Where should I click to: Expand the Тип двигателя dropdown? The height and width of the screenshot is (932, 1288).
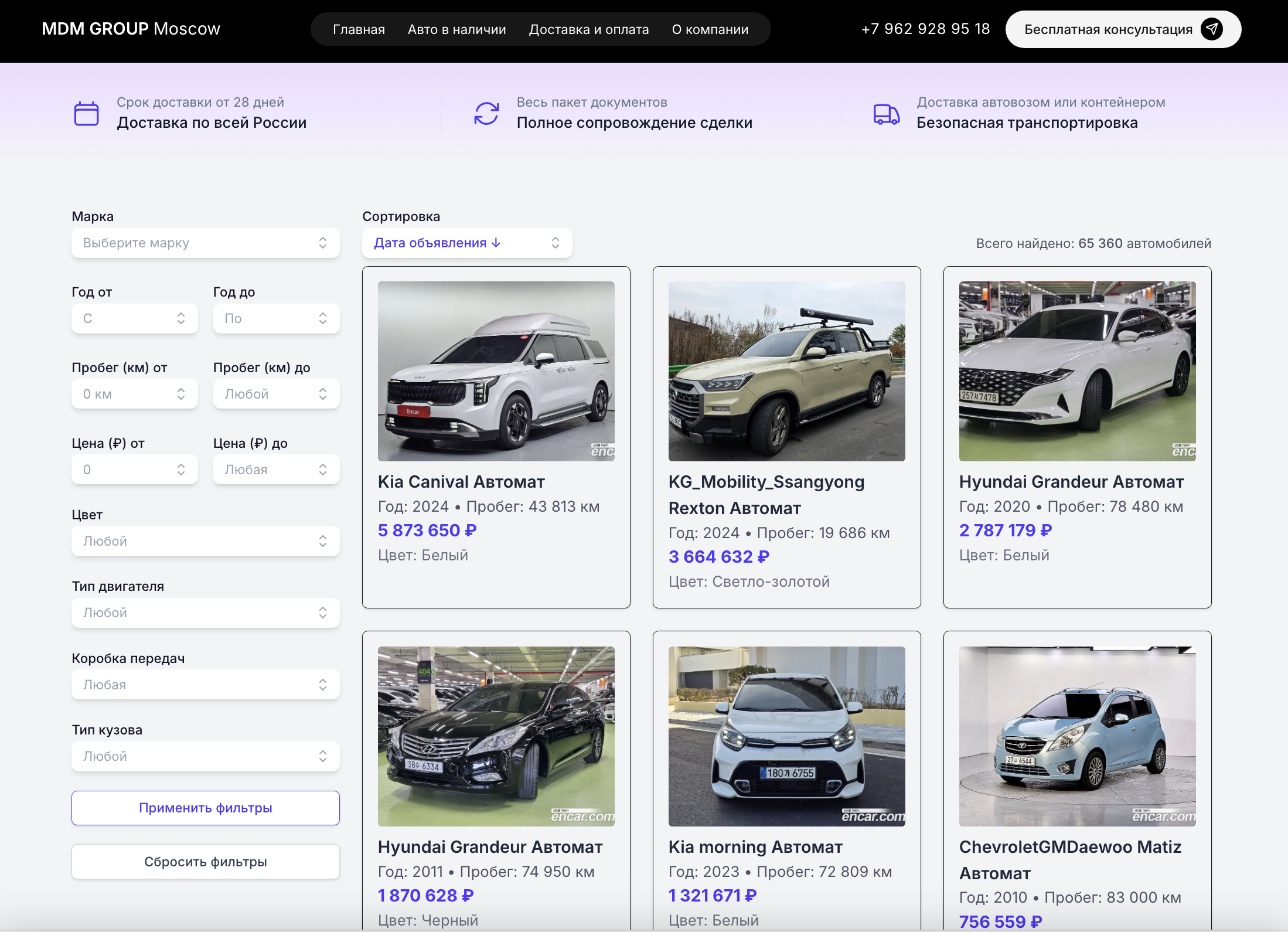point(205,613)
